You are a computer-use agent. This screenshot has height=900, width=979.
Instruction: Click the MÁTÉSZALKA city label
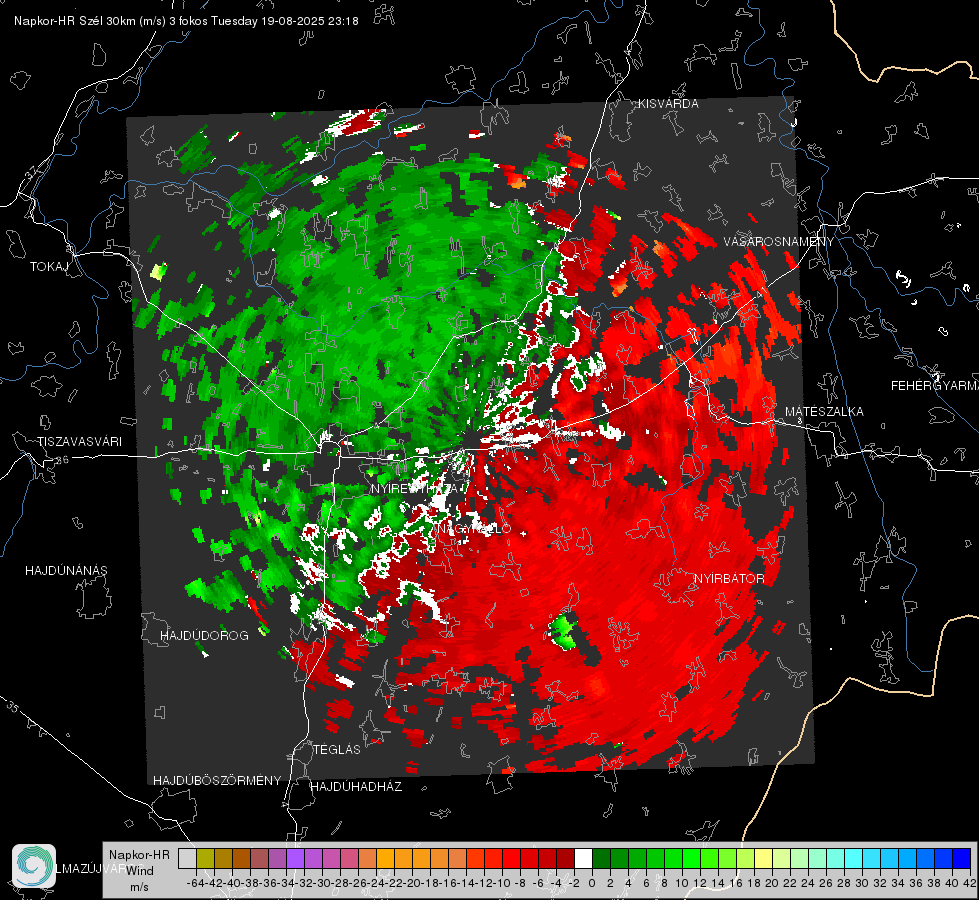coord(824,412)
